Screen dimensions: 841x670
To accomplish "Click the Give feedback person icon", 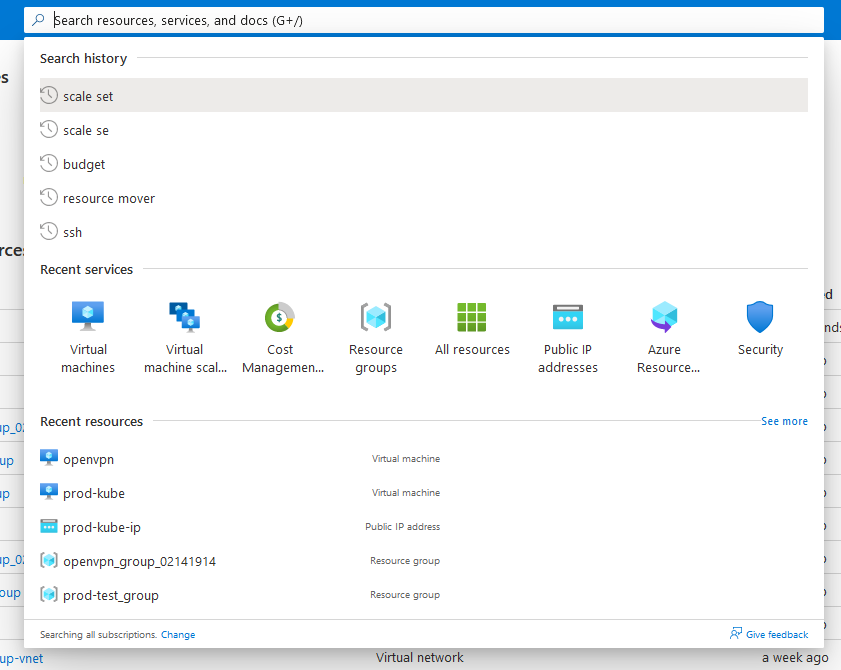I will [736, 634].
